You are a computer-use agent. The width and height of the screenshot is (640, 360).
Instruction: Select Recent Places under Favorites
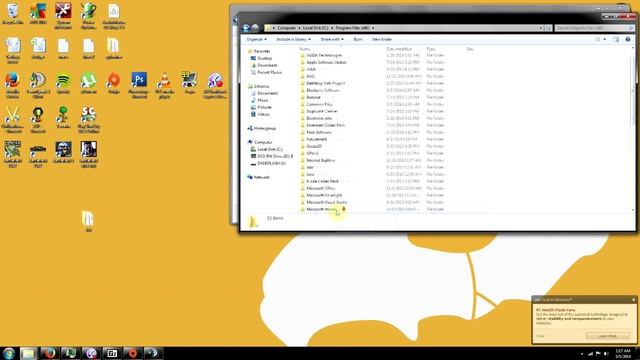(269, 72)
